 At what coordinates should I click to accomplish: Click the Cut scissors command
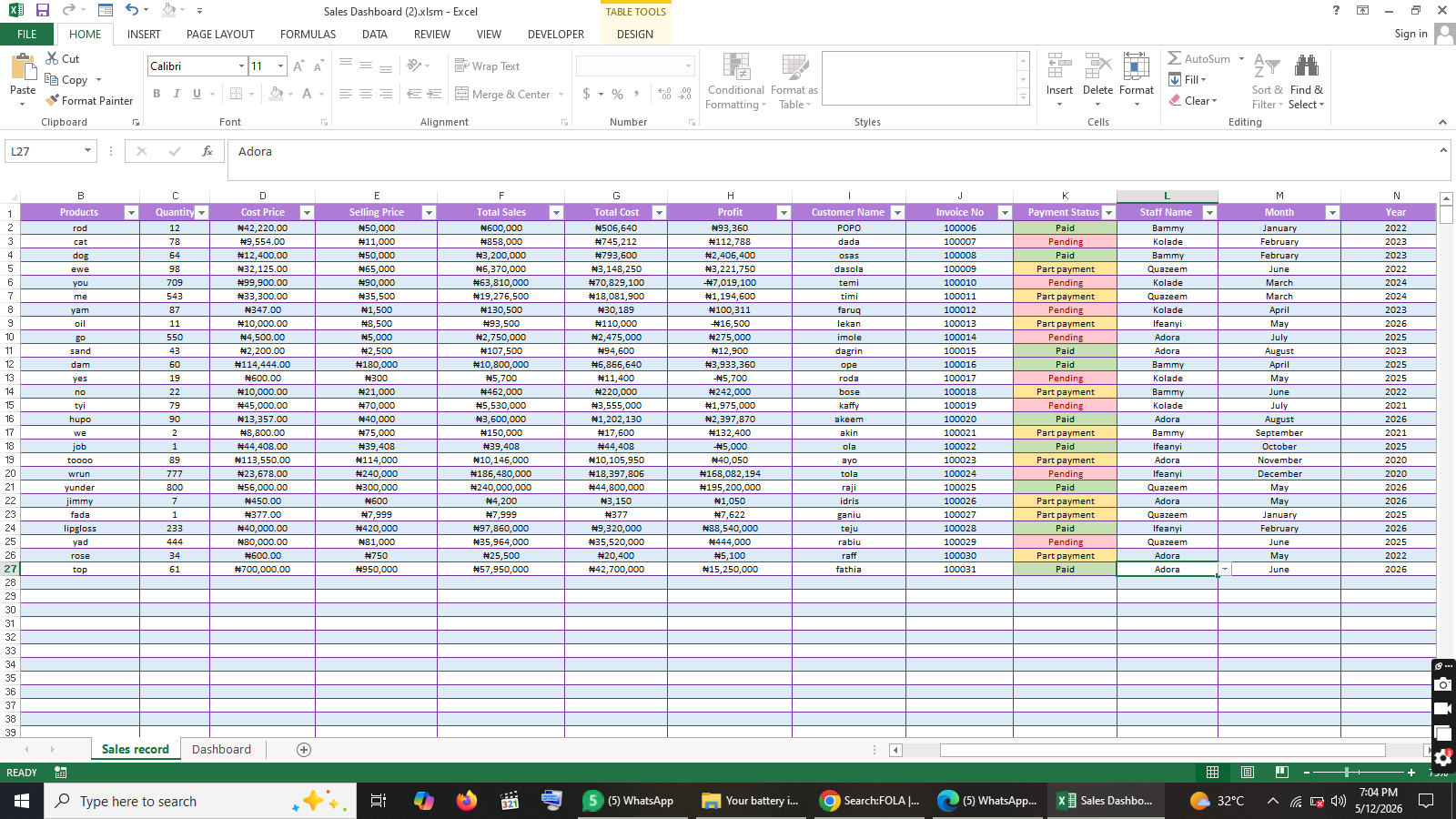tap(62, 58)
